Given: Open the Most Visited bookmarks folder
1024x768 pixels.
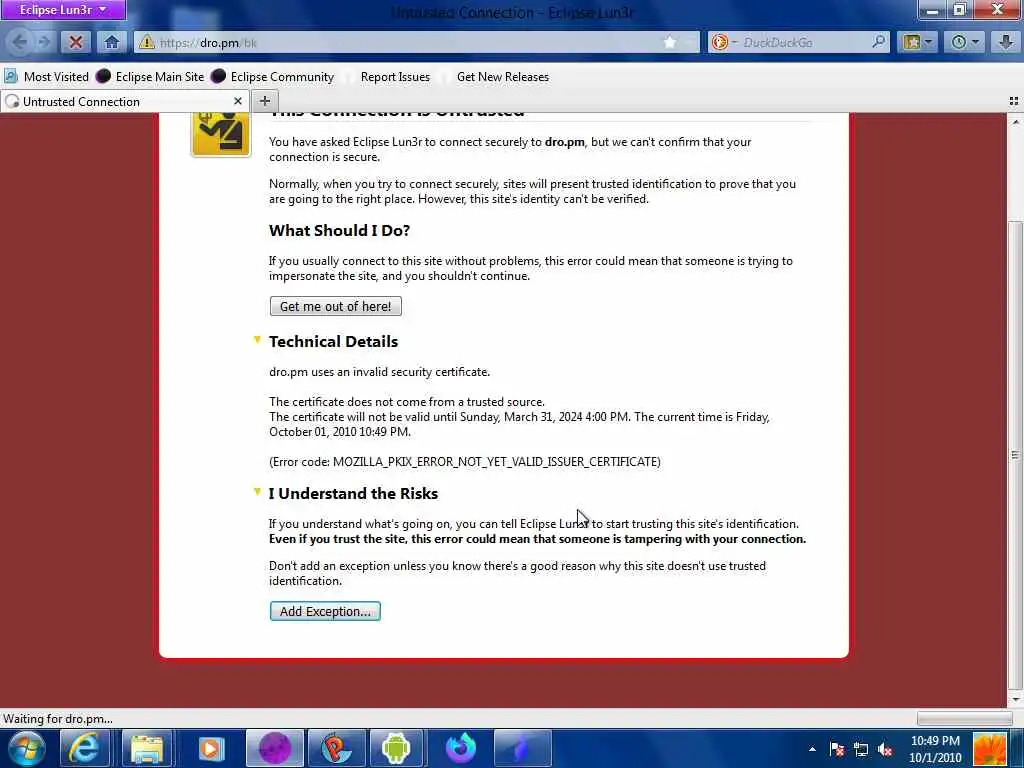Looking at the screenshot, I should [x=46, y=77].
